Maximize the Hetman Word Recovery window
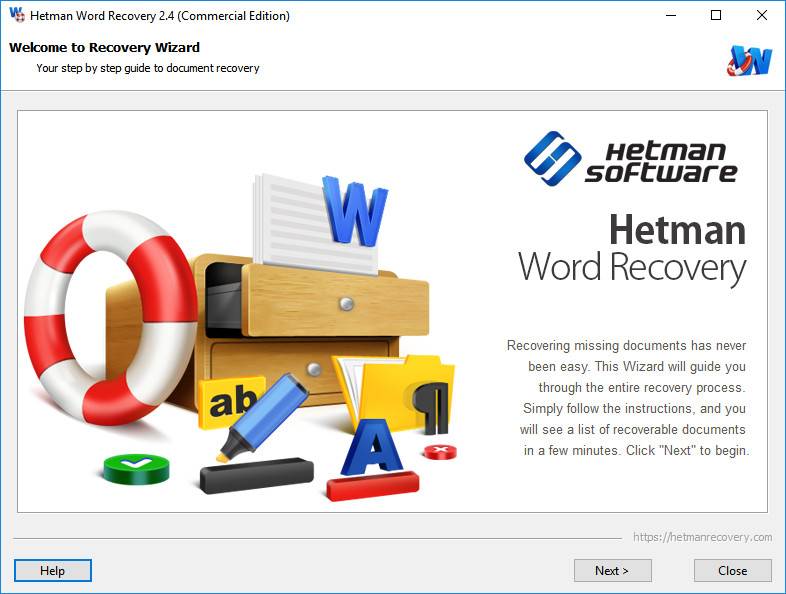Image resolution: width=786 pixels, height=594 pixels. click(716, 15)
